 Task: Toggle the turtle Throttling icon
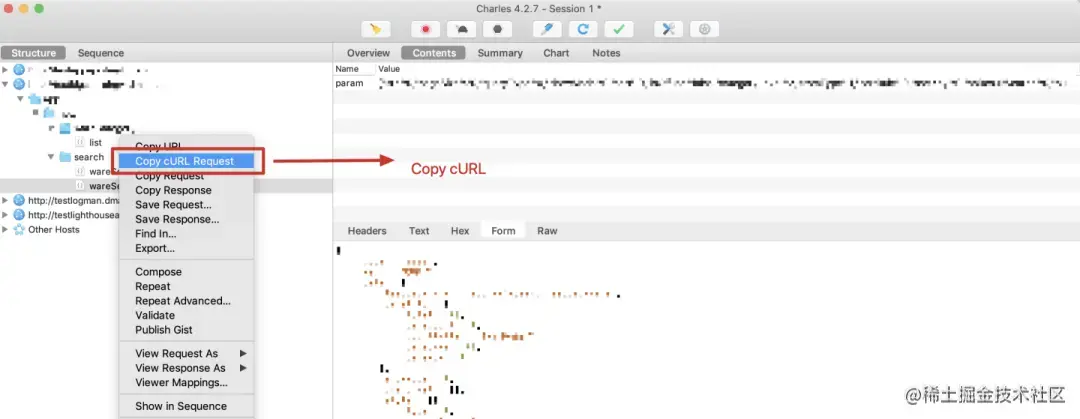(x=461, y=29)
